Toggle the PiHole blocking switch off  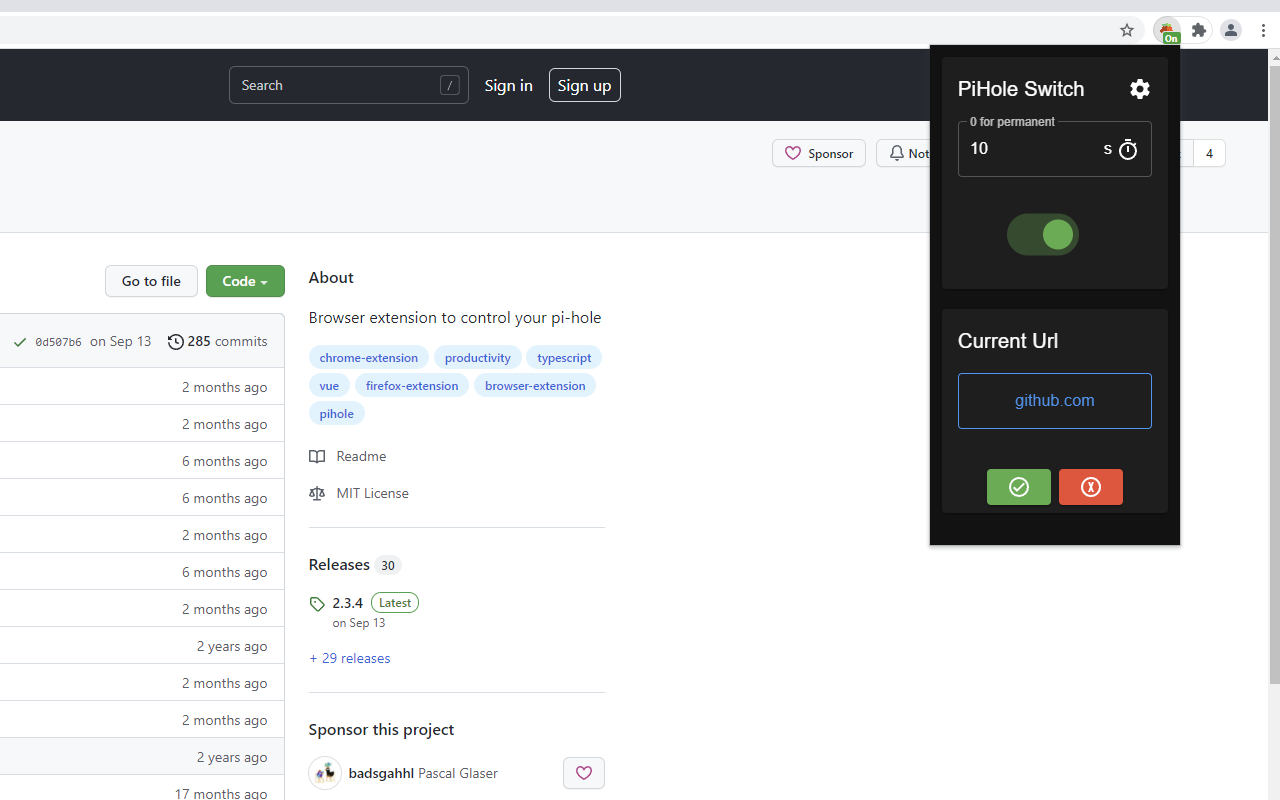(x=1043, y=234)
